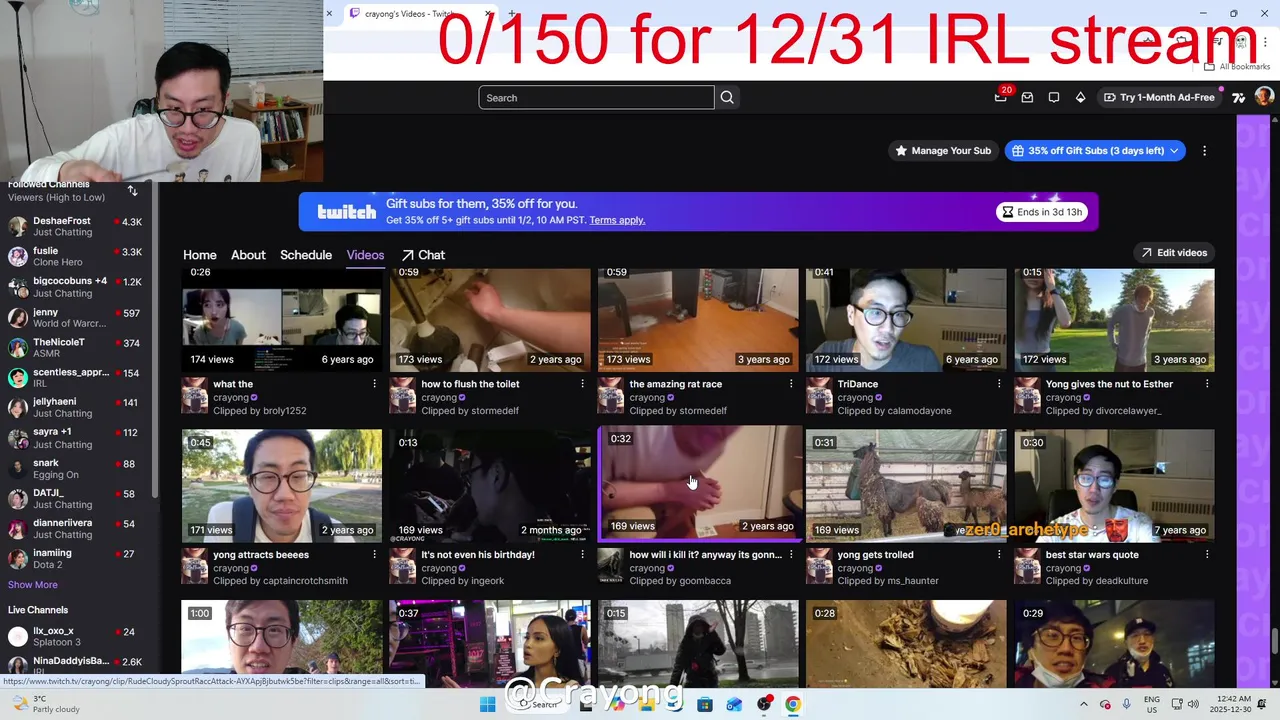Open fuslie channel in sidebar
1280x720 pixels.
point(78,256)
